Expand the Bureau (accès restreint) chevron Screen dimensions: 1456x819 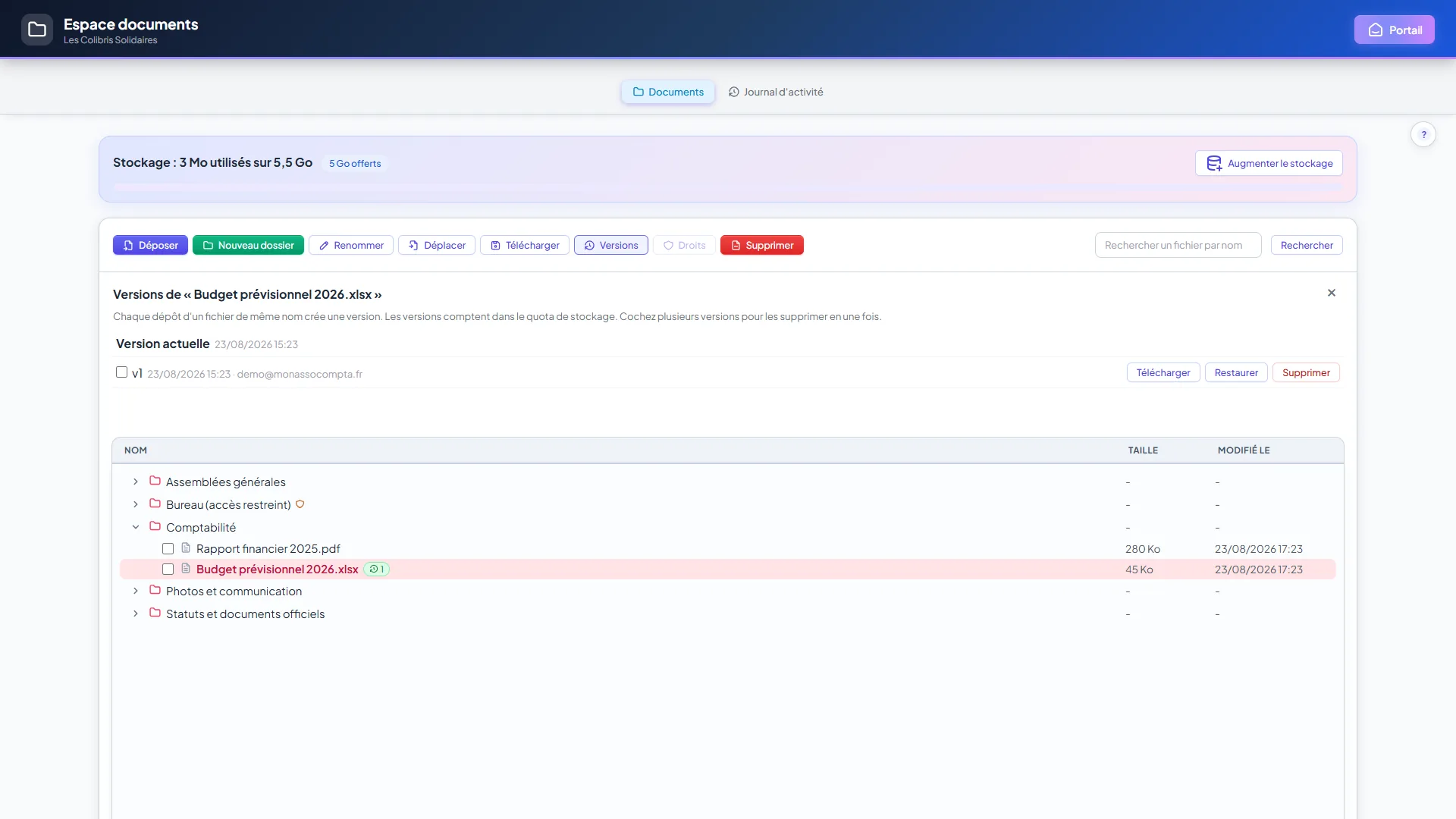(136, 504)
